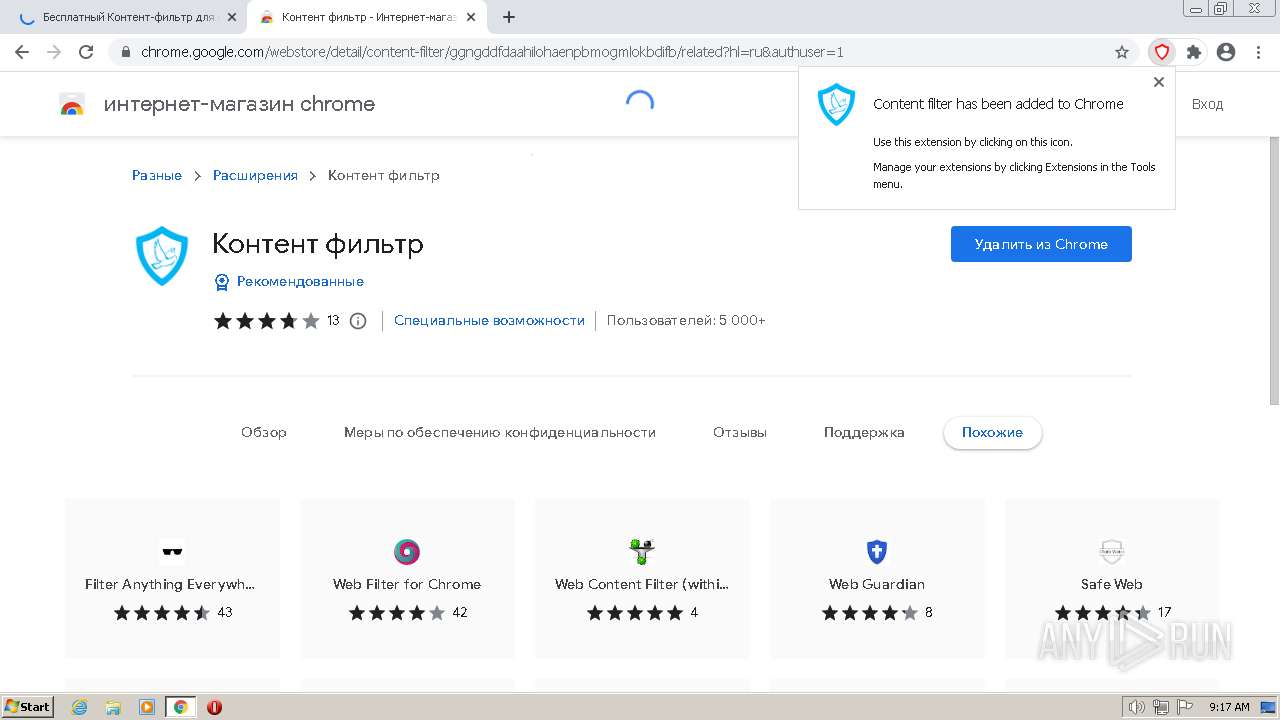This screenshot has height=720, width=1280.
Task: Bookmark this page with the star icon
Action: (1122, 52)
